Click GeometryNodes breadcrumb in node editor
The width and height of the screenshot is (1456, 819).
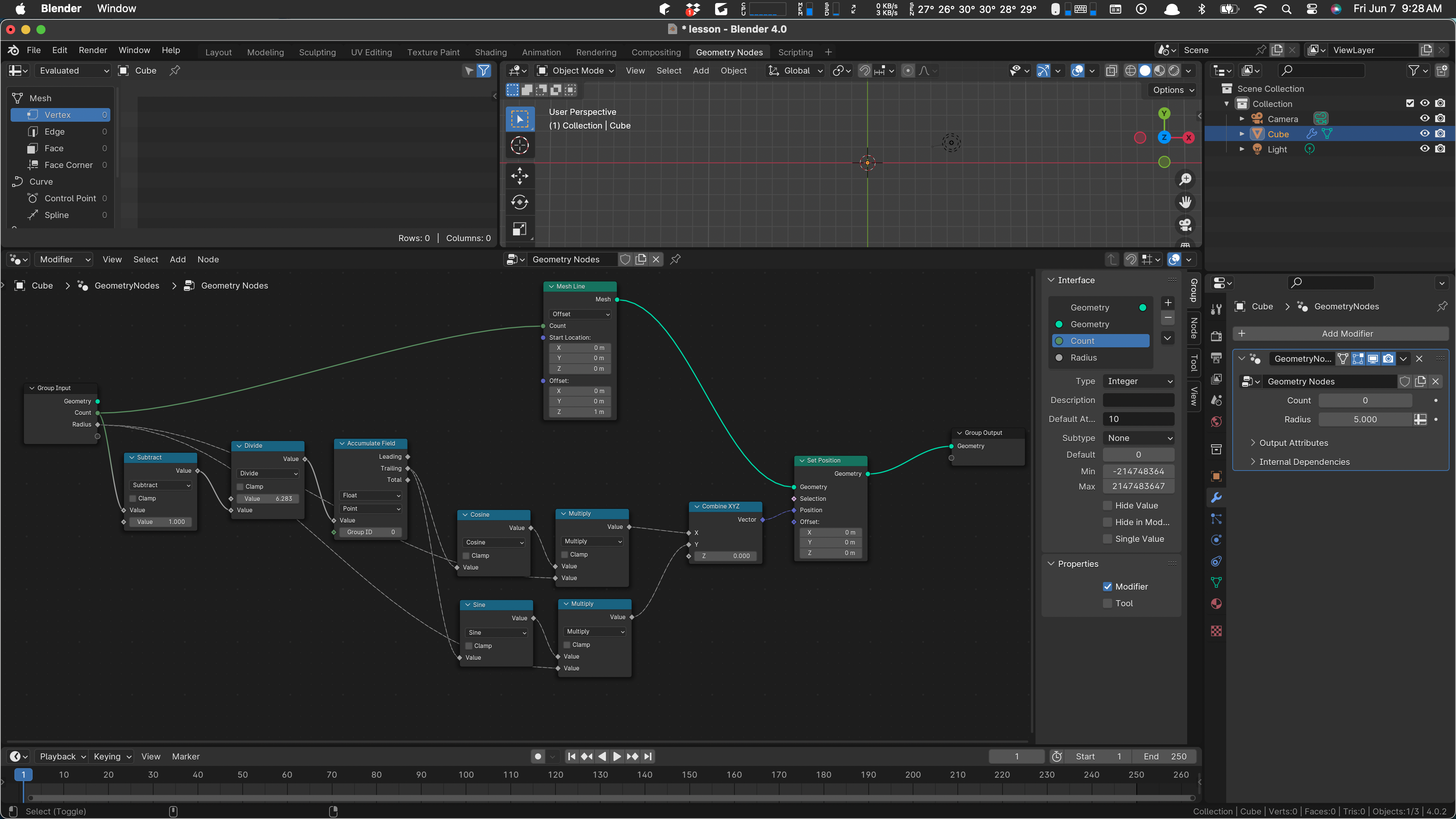(x=127, y=286)
